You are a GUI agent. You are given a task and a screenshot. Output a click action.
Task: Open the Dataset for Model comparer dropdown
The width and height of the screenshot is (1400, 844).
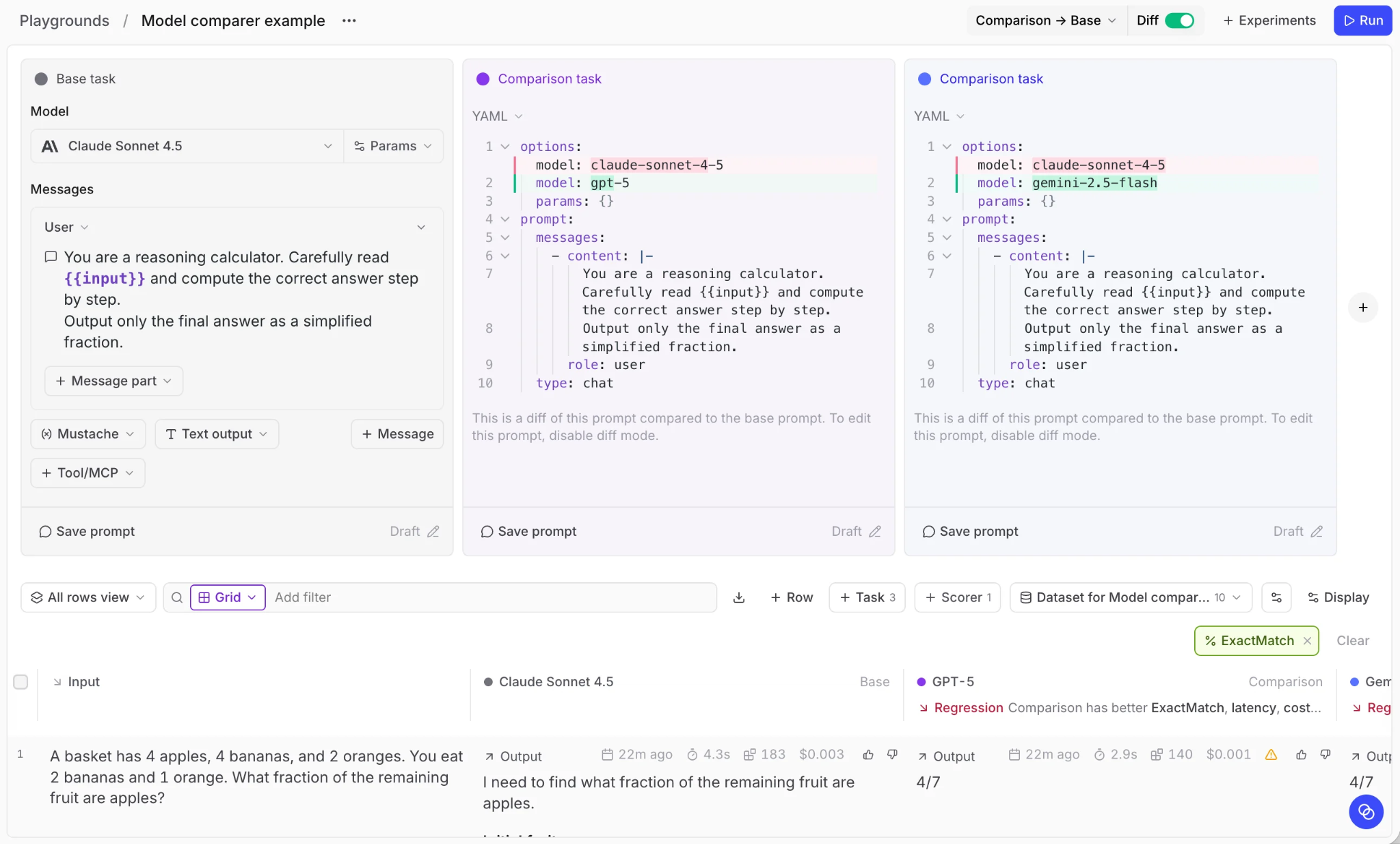1131,597
